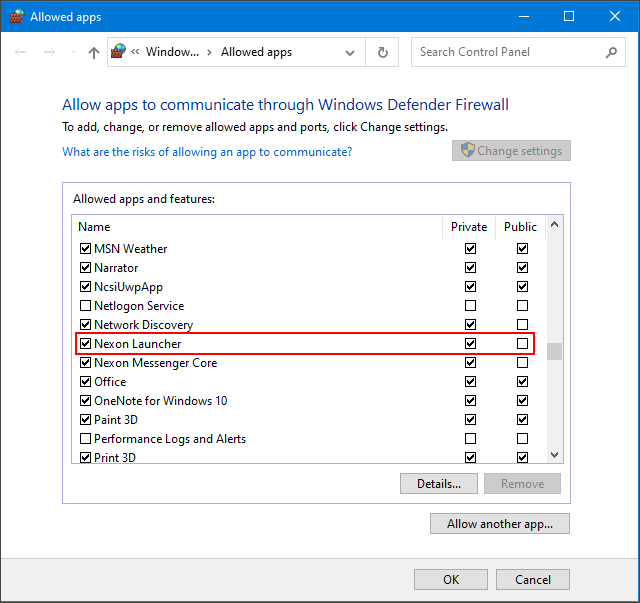Toggle the Narrator name checkbox
The width and height of the screenshot is (640, 603).
point(85,268)
